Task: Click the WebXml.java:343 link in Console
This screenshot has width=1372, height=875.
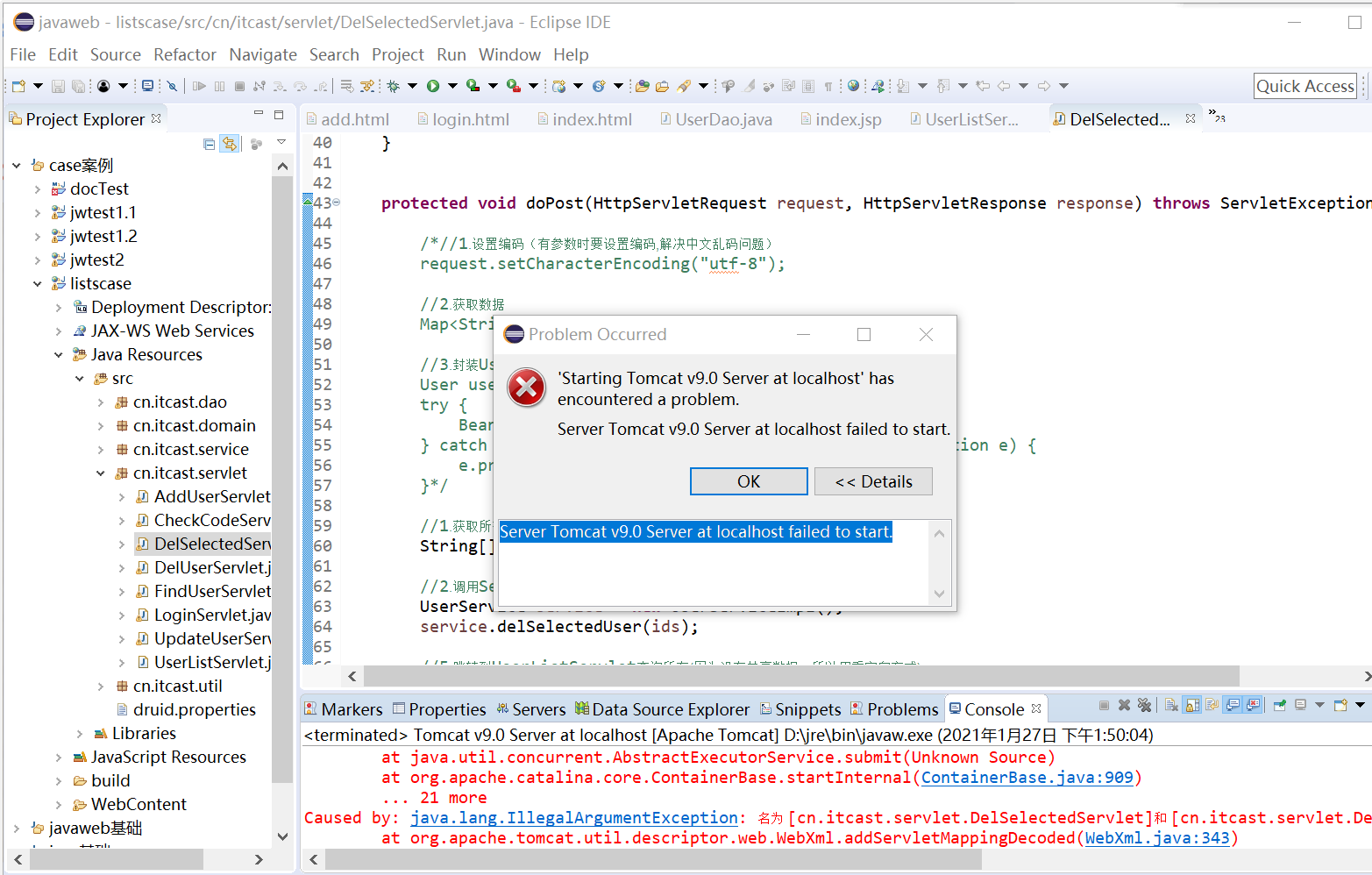Action: [x=1157, y=838]
